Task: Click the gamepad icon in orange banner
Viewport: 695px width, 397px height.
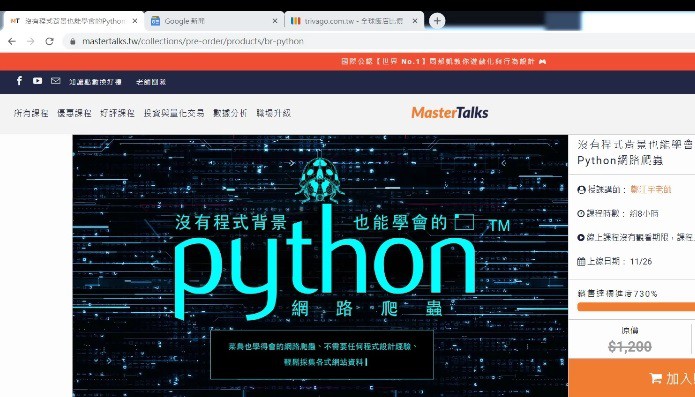Action: 543,62
